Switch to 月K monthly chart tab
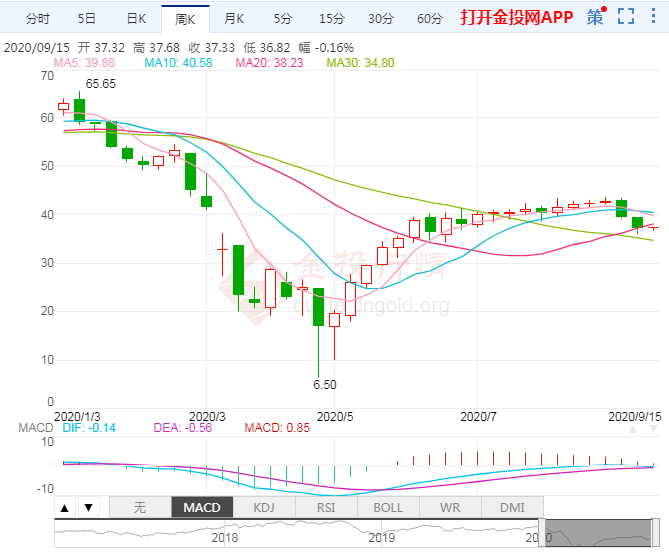This screenshot has height=552, width=669. pos(234,18)
